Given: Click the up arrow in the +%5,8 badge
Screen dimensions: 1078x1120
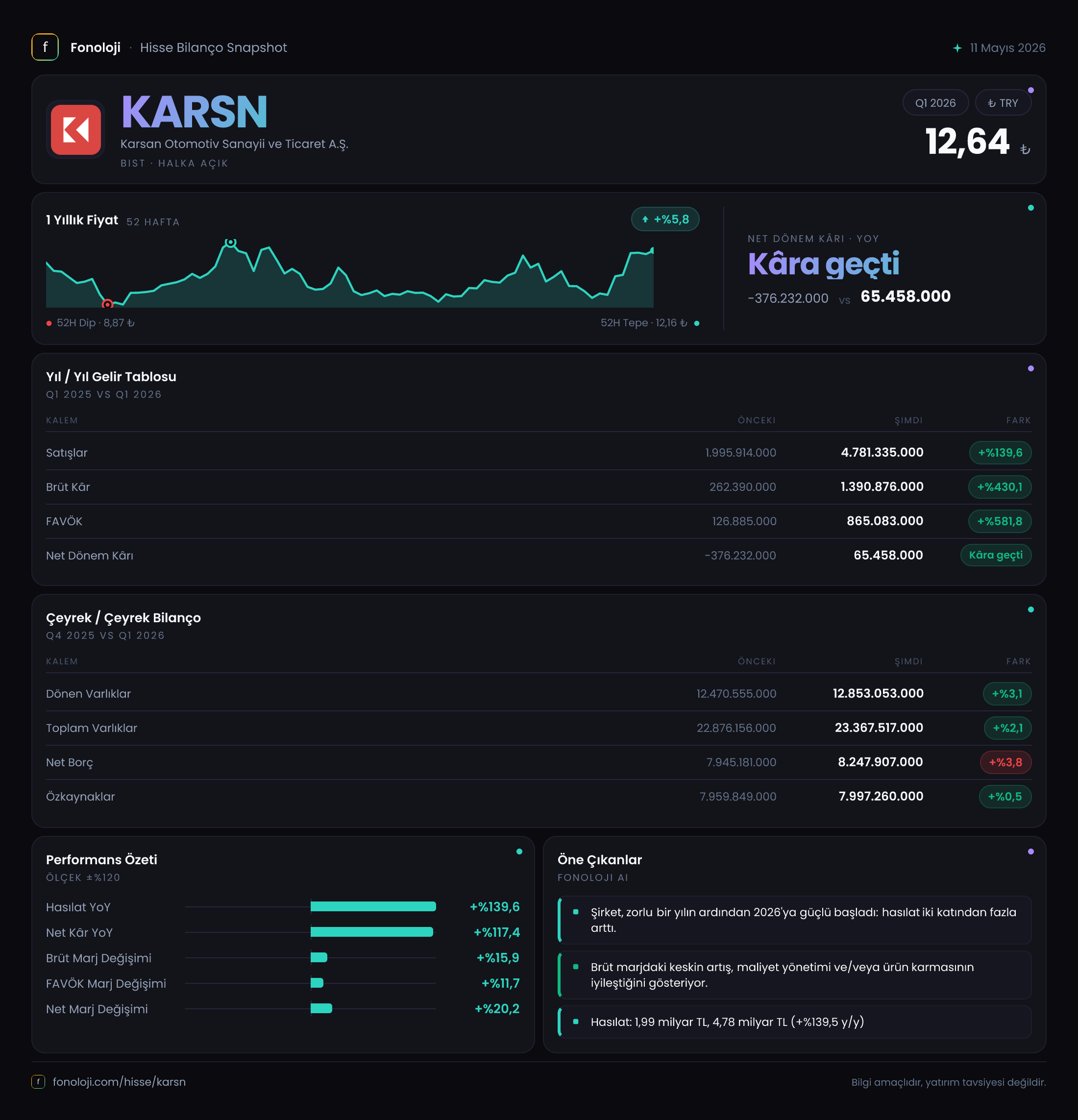Looking at the screenshot, I should tap(645, 219).
